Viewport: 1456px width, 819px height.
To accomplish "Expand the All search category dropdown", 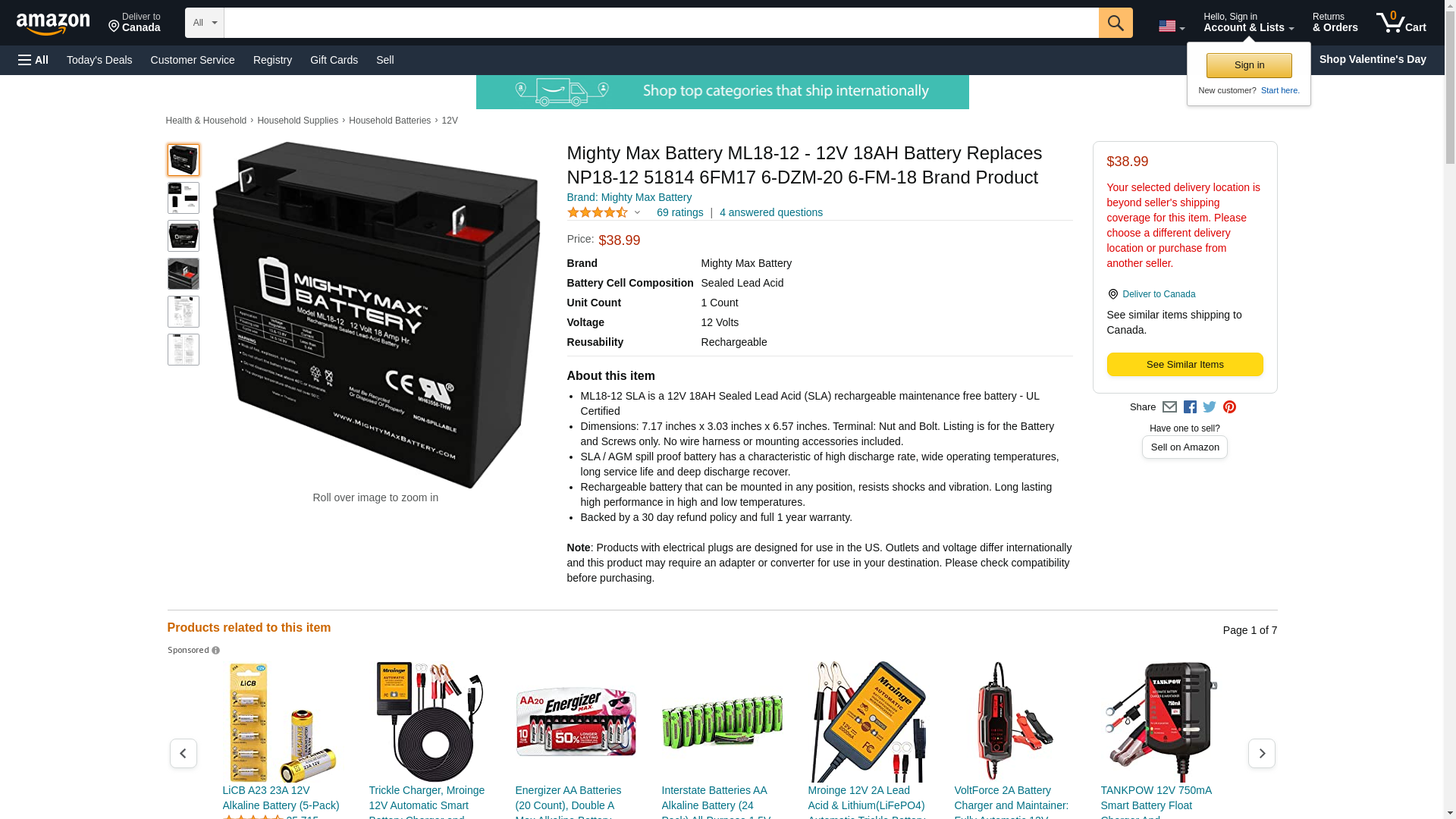I will pyautogui.click(x=204, y=23).
